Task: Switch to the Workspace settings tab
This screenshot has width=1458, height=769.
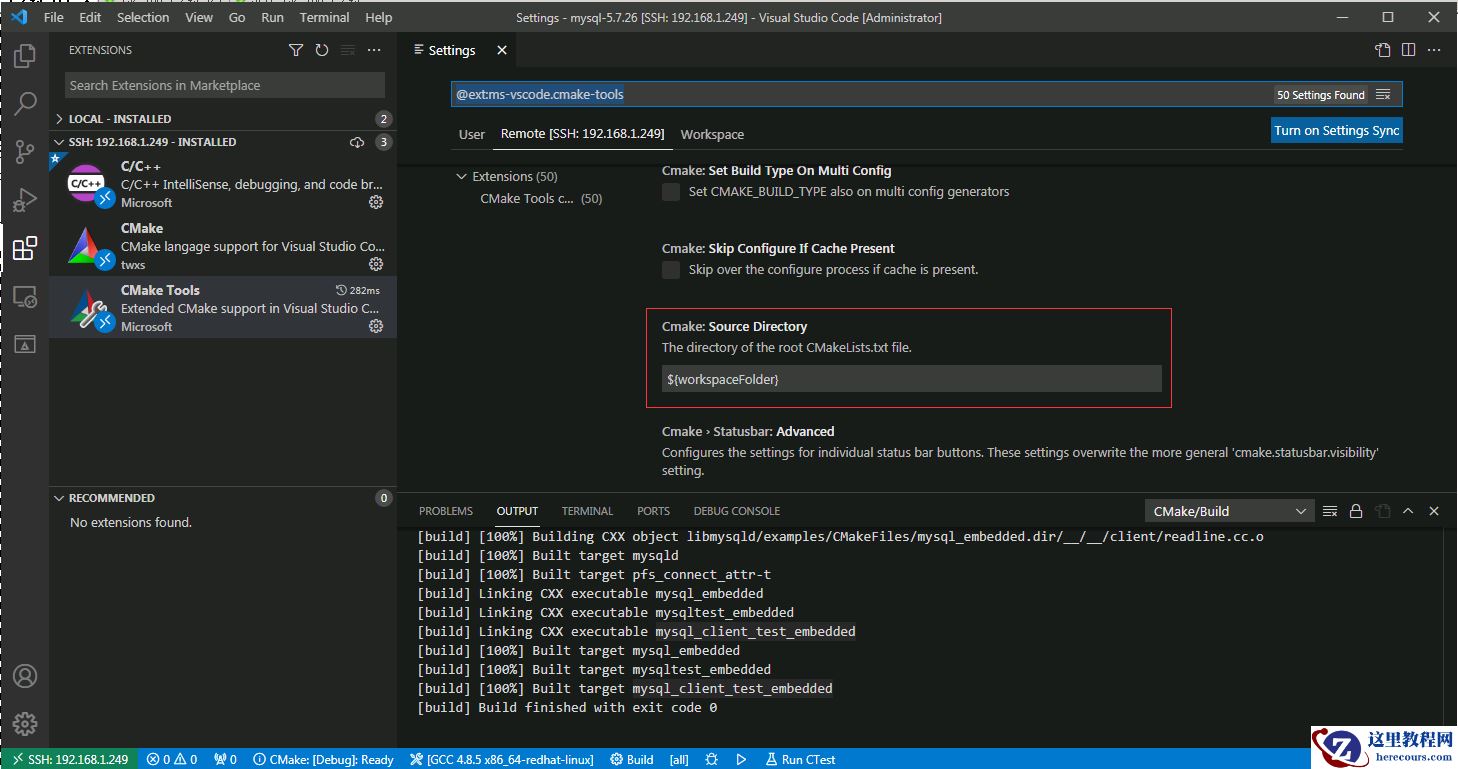Action: click(x=712, y=134)
